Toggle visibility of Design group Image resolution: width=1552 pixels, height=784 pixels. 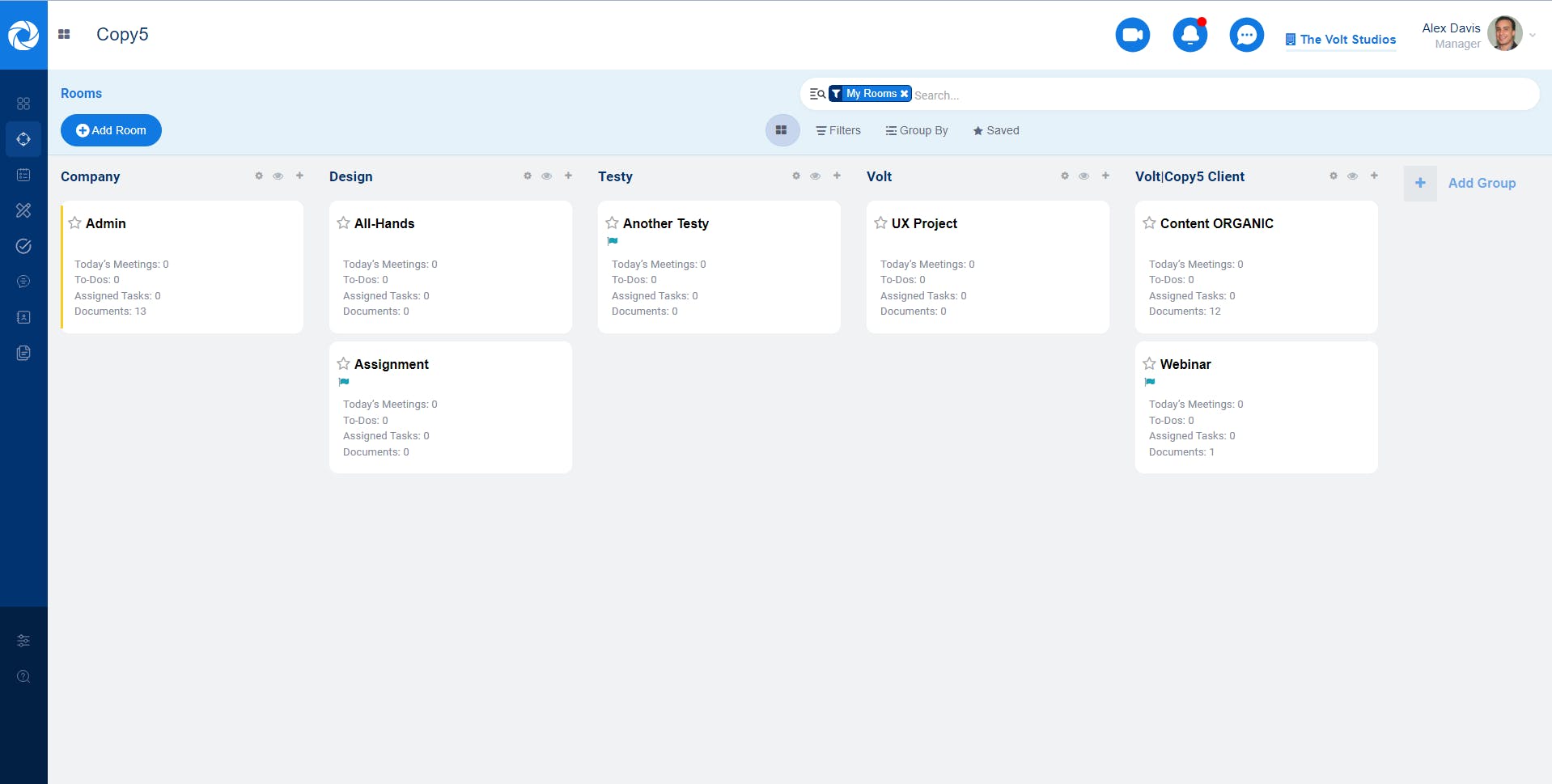tap(547, 176)
